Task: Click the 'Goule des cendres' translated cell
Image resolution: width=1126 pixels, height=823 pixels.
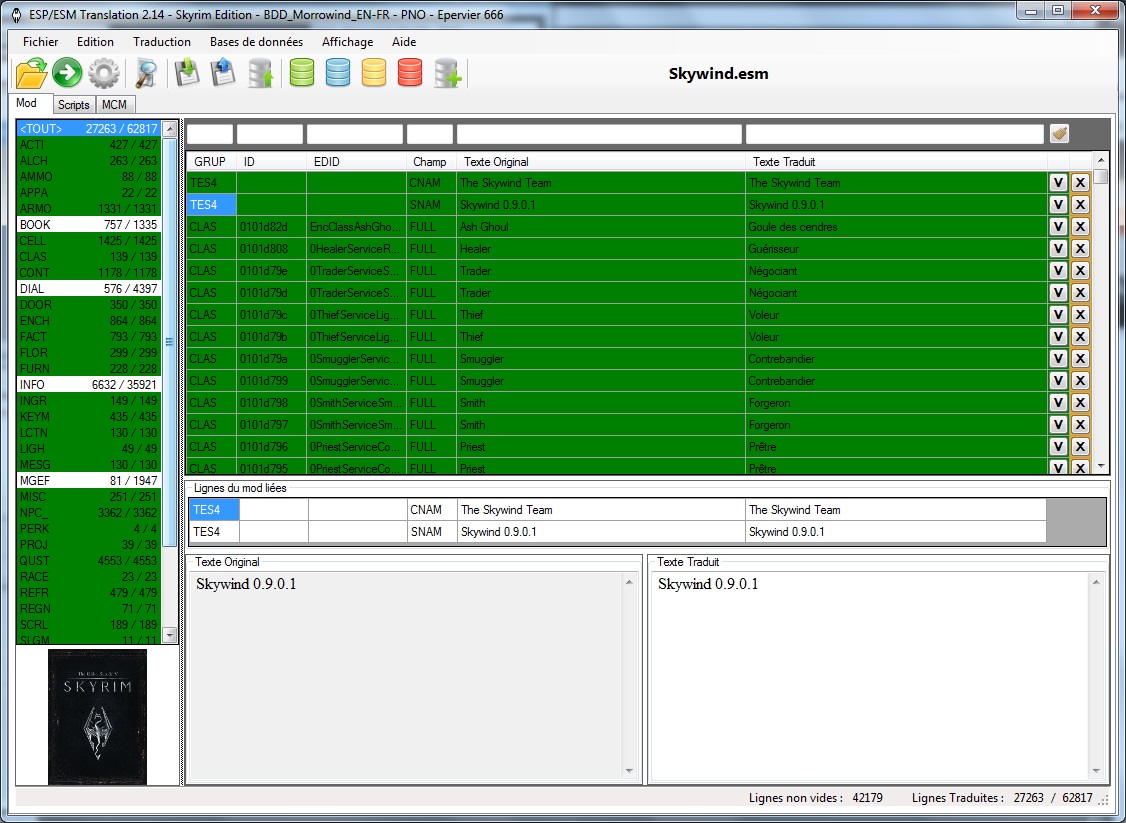Action: click(896, 227)
